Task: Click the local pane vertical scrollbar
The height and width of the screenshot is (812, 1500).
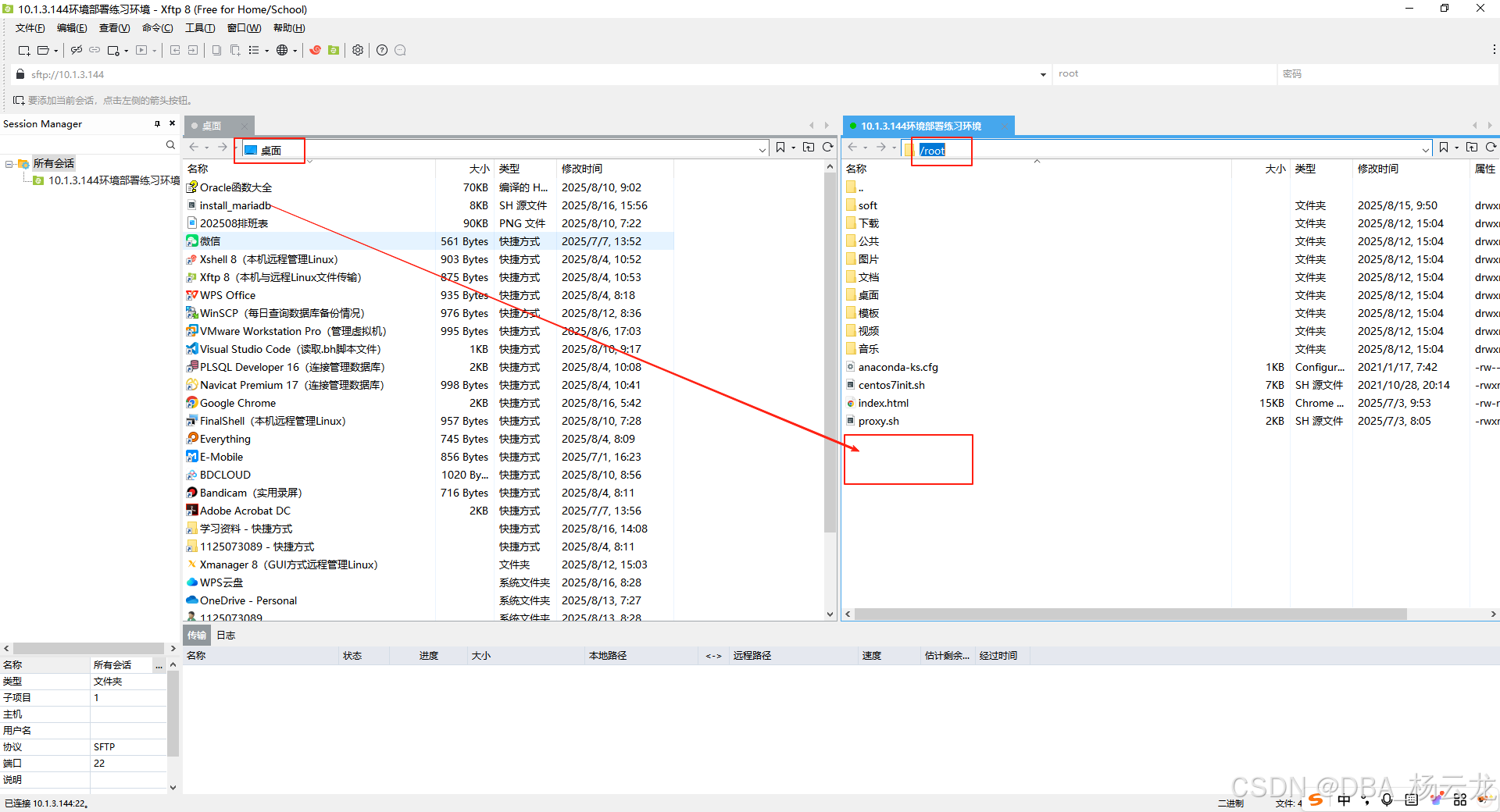Action: point(830,353)
